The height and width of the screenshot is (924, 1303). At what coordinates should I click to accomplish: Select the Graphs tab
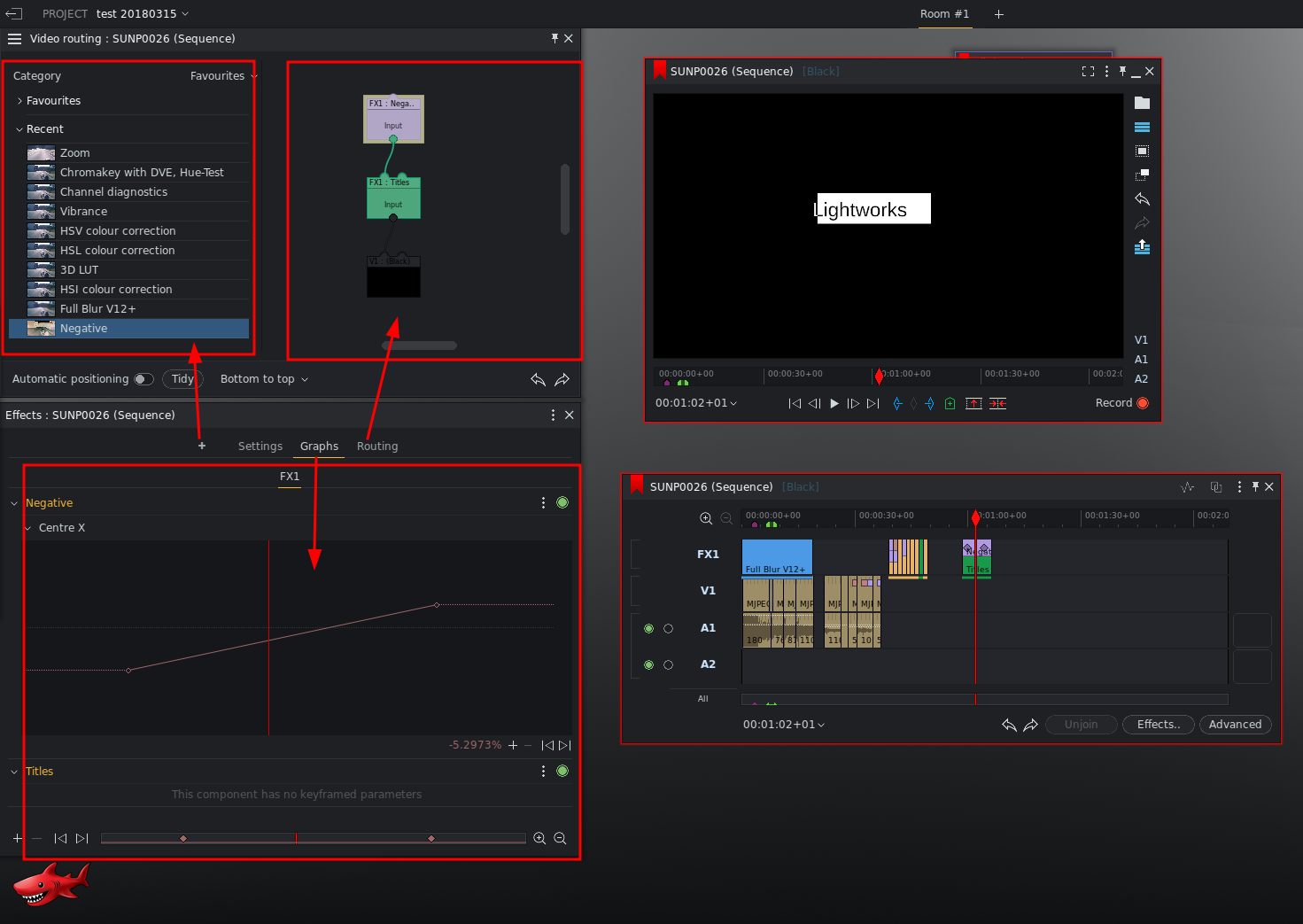(319, 446)
